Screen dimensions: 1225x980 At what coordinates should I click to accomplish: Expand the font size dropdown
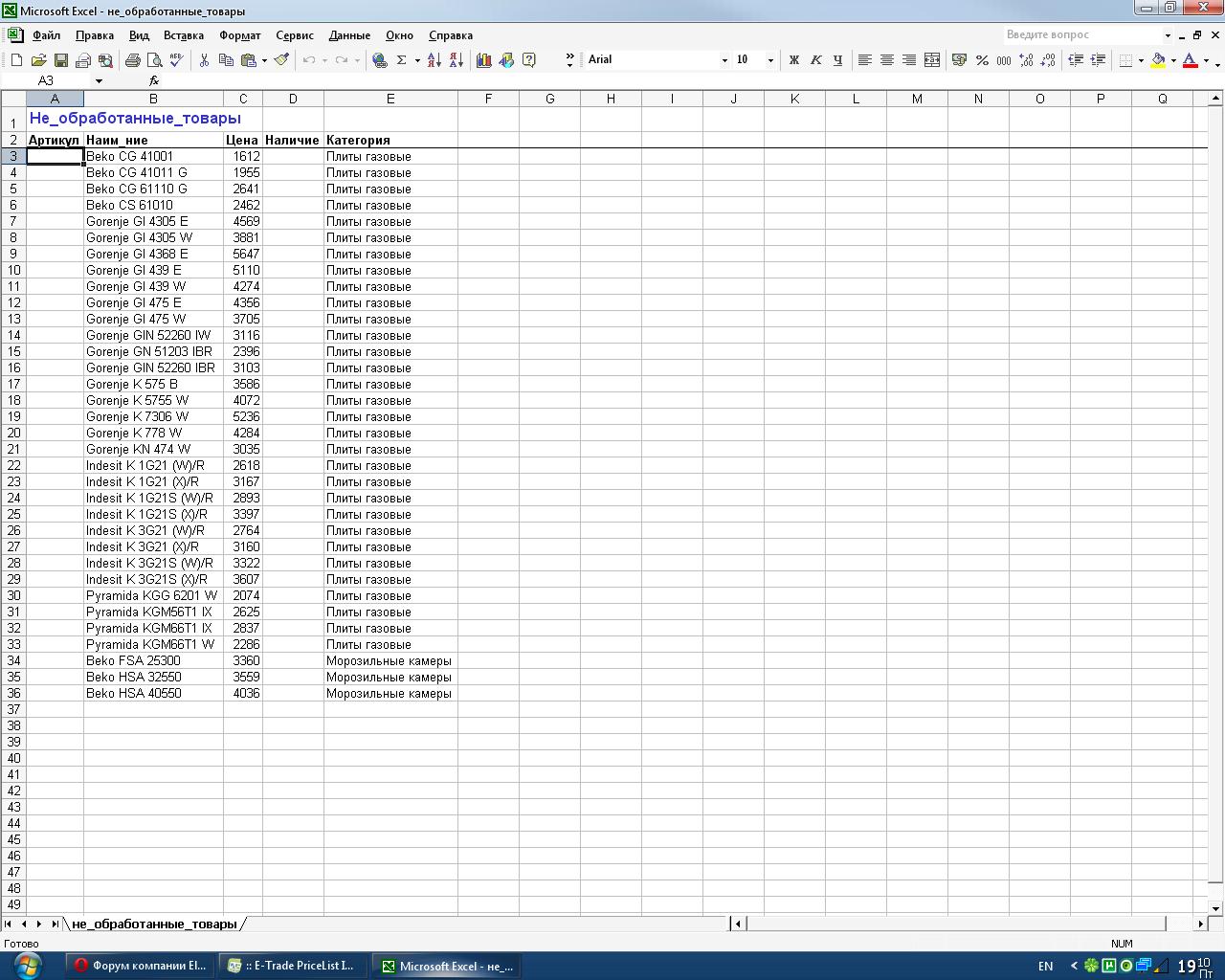tap(770, 60)
